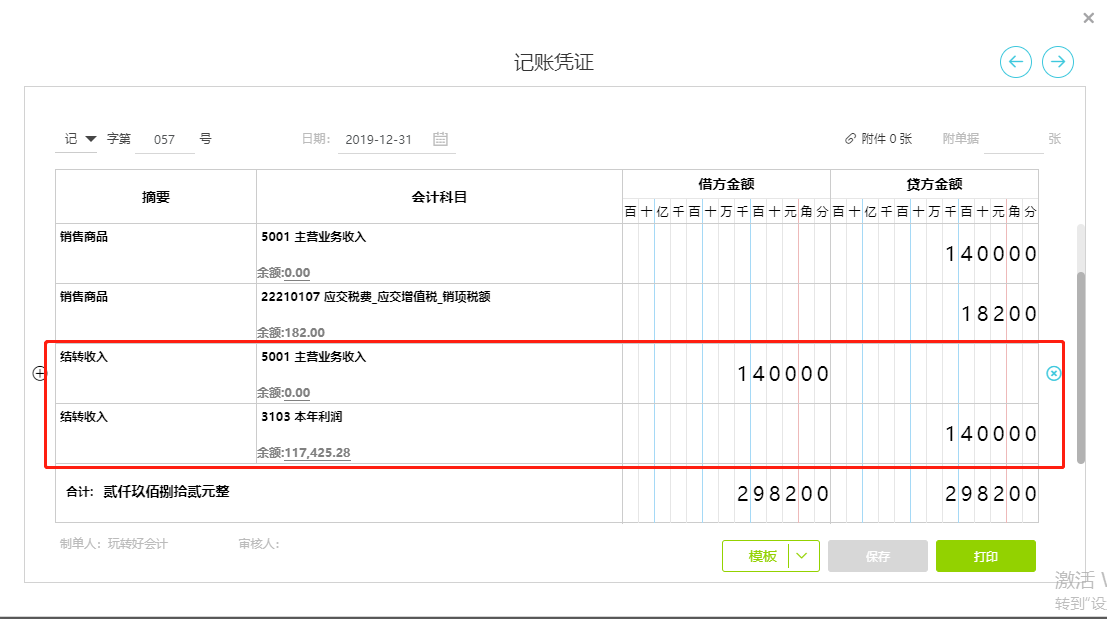Viewport: 1107px width, 619px height.
Task: Open balance link 117,425.28 for 本年利润
Action: tap(317, 453)
